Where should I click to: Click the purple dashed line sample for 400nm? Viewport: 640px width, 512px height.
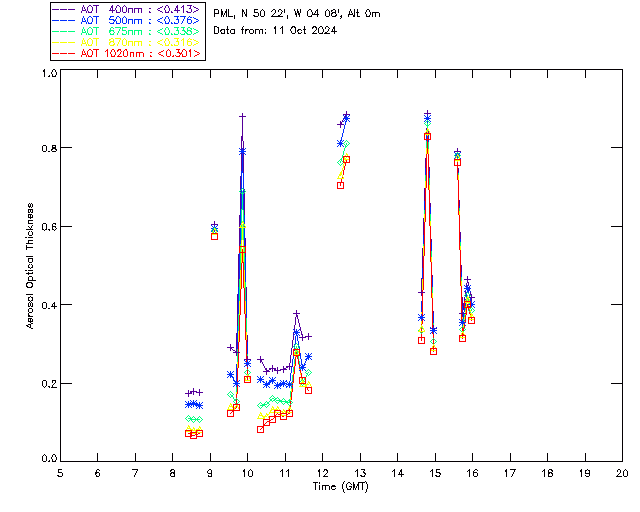tap(64, 9)
